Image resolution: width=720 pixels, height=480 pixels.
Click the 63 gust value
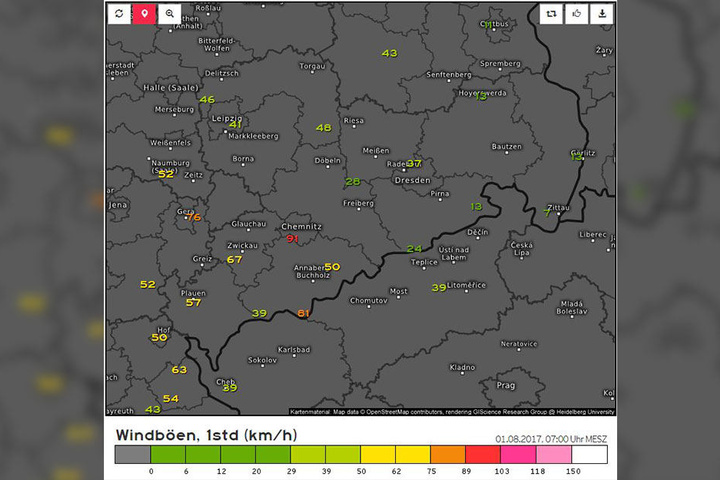tap(179, 370)
